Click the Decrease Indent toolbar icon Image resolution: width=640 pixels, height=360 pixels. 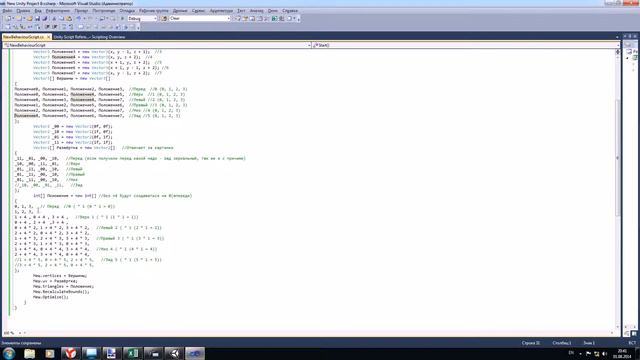coord(47,27)
